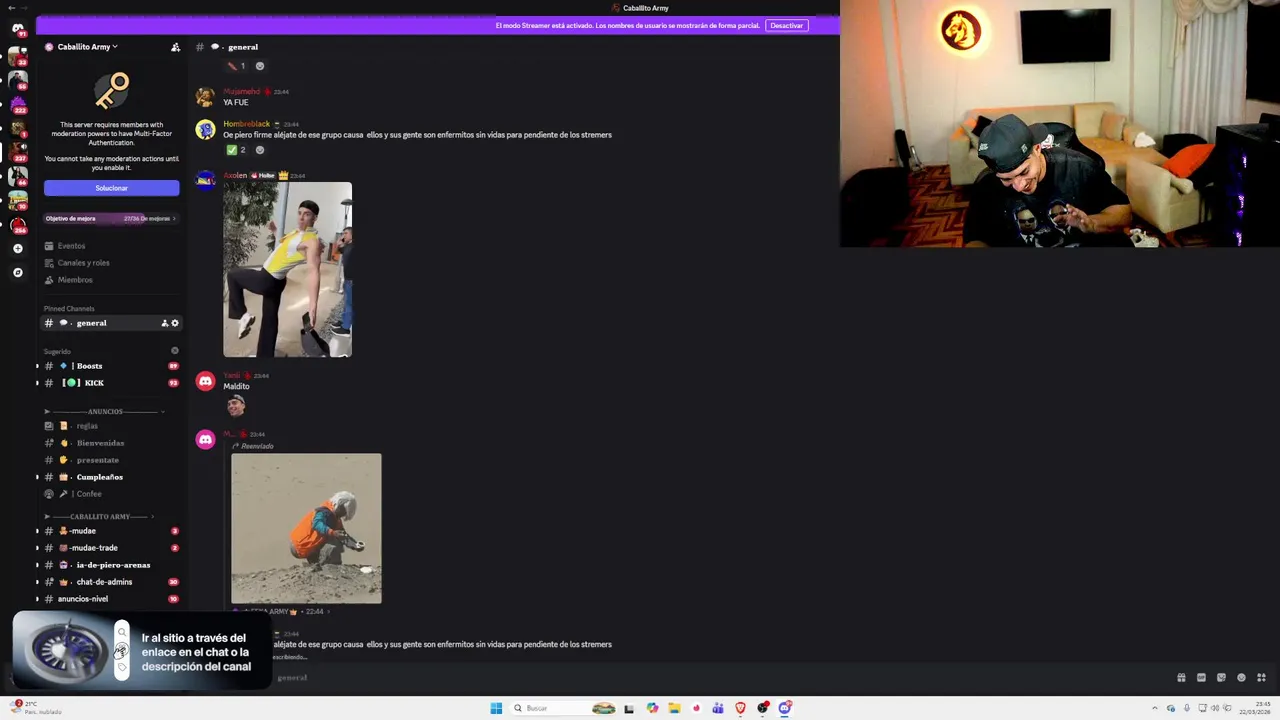Create invite icon on general channel
This screenshot has height=720, width=1280.
pyautogui.click(x=165, y=323)
